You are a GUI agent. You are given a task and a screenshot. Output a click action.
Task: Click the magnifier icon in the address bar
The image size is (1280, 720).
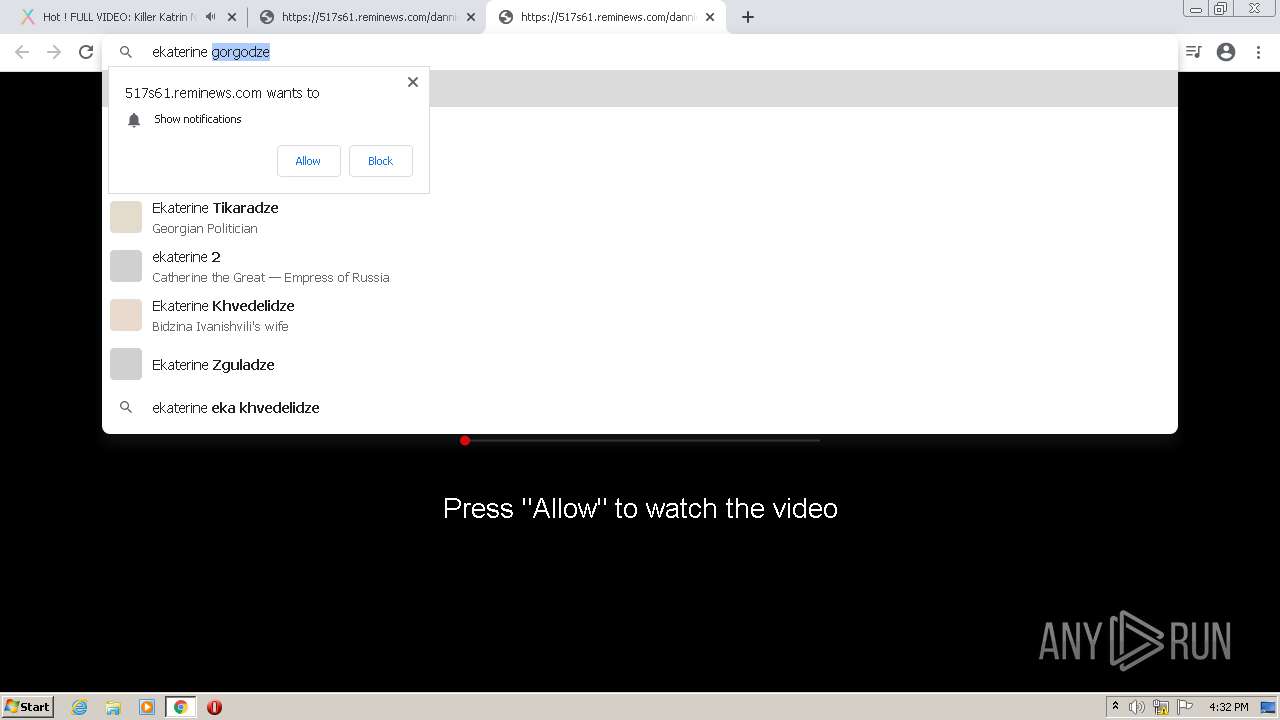point(126,52)
